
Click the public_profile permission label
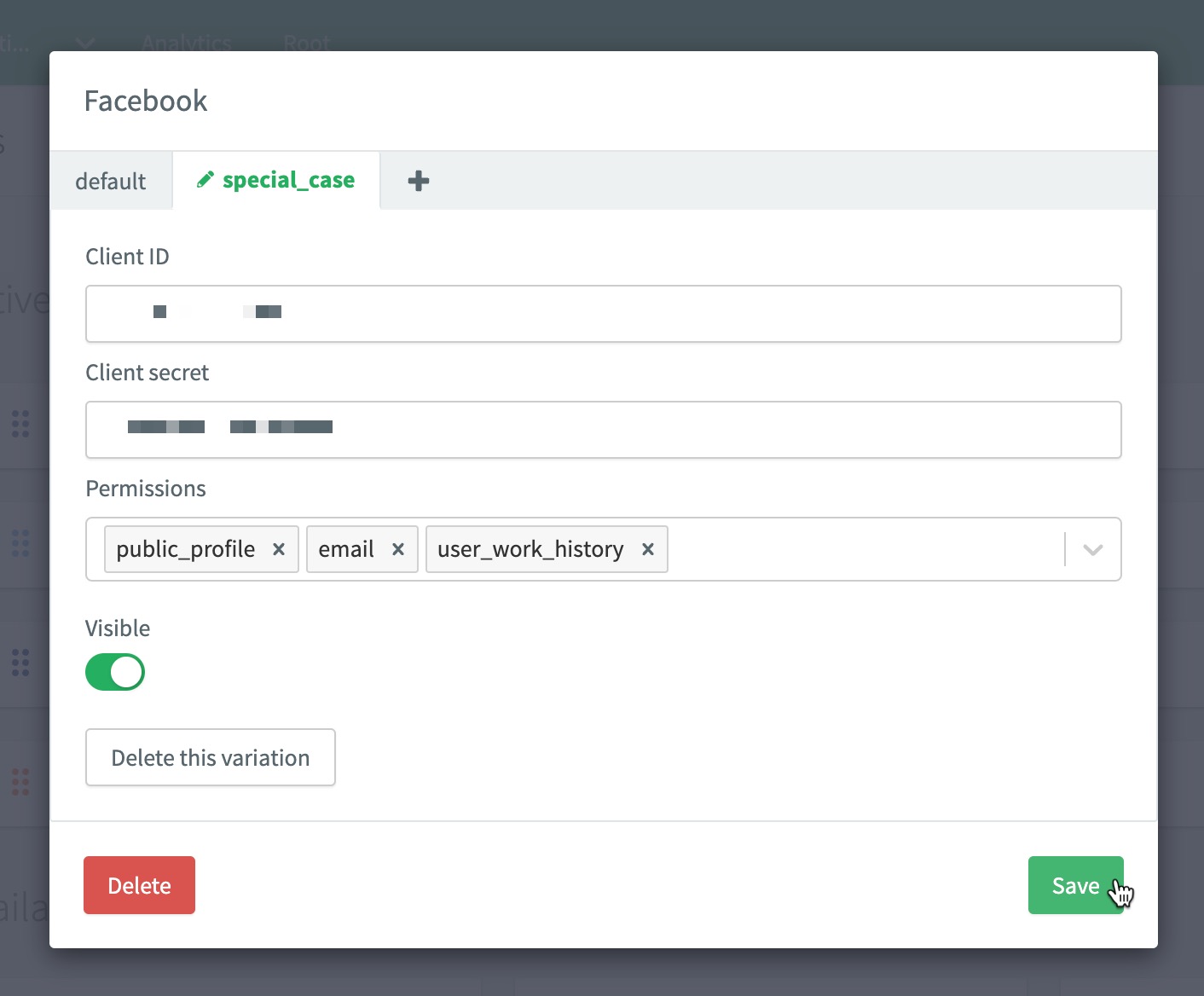tap(185, 549)
